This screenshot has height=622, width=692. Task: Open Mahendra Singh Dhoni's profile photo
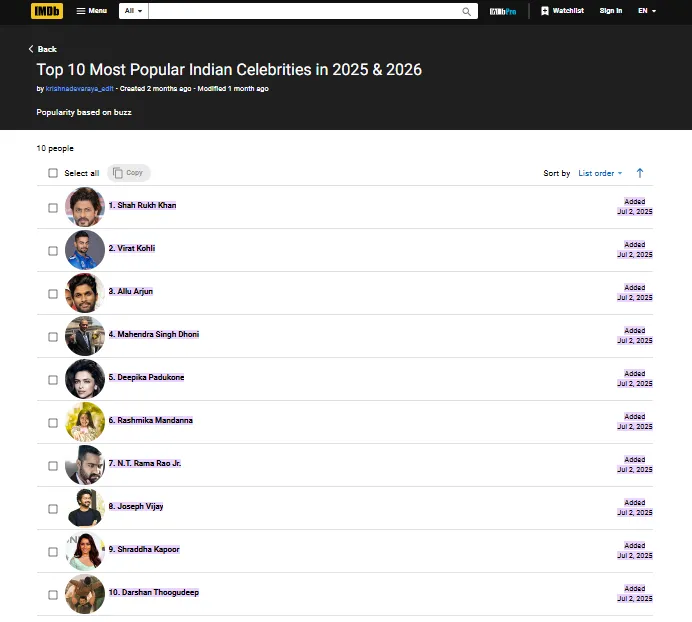[85, 336]
